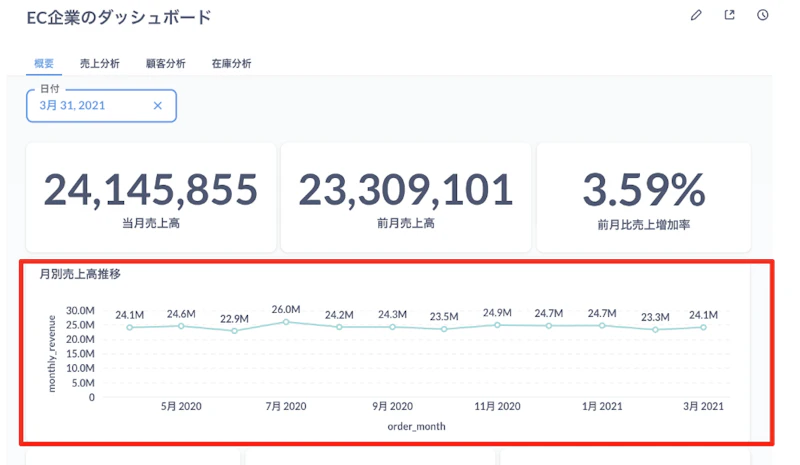The width and height of the screenshot is (800, 465).
Task: Click the pencil edit dashboard icon
Action: (x=696, y=16)
